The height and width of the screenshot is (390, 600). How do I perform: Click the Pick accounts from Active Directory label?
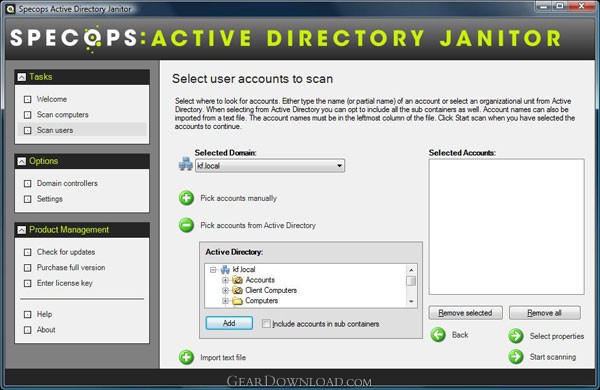tap(258, 225)
